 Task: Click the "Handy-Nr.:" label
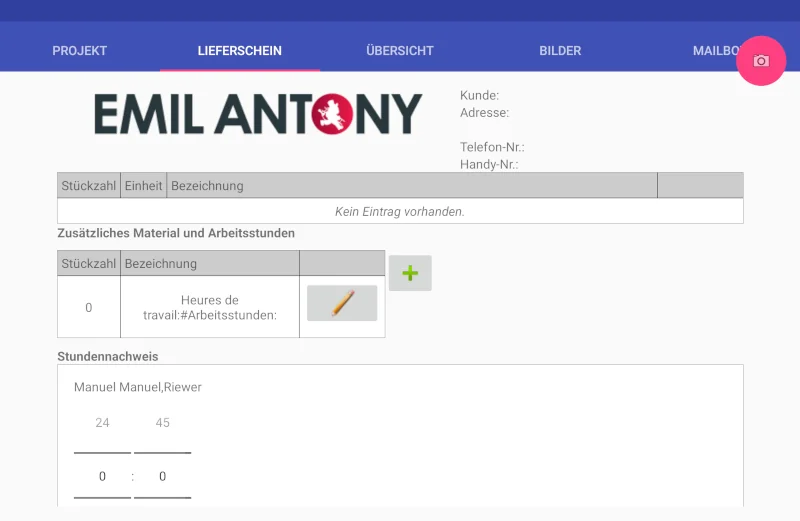pyautogui.click(x=489, y=164)
